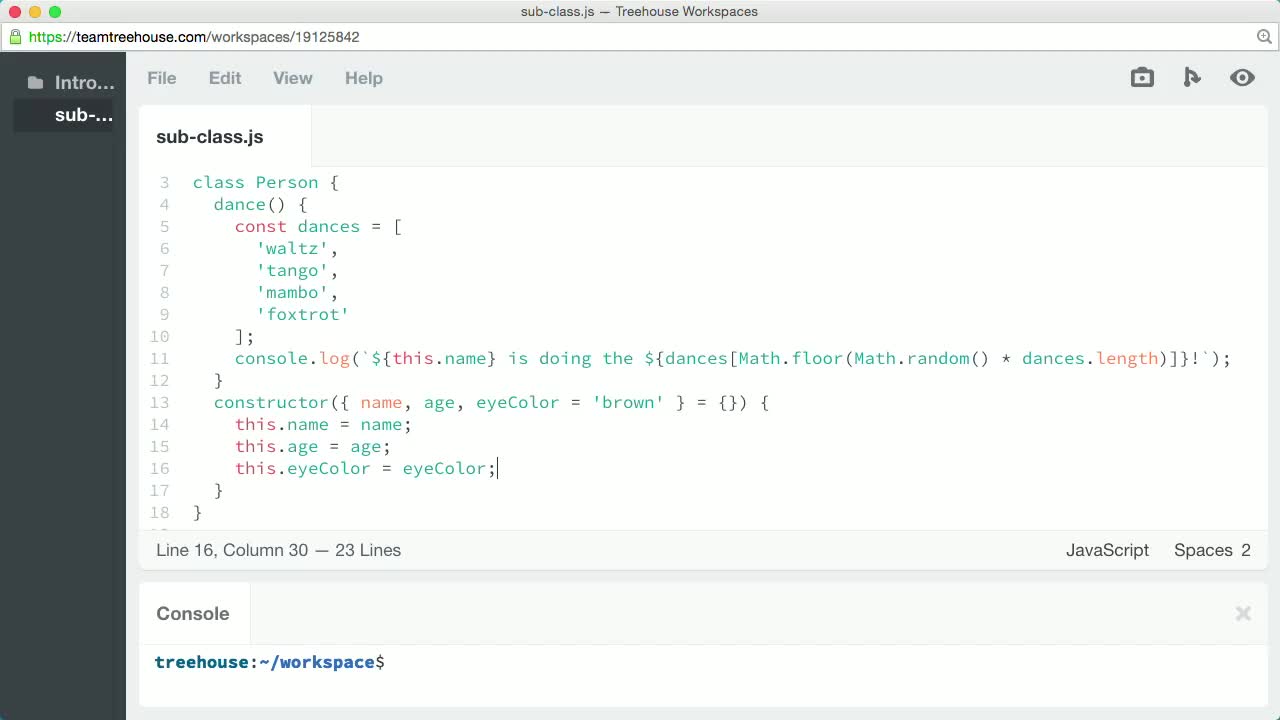Click the red close window button
Image resolution: width=1280 pixels, height=720 pixels.
pos(15,12)
